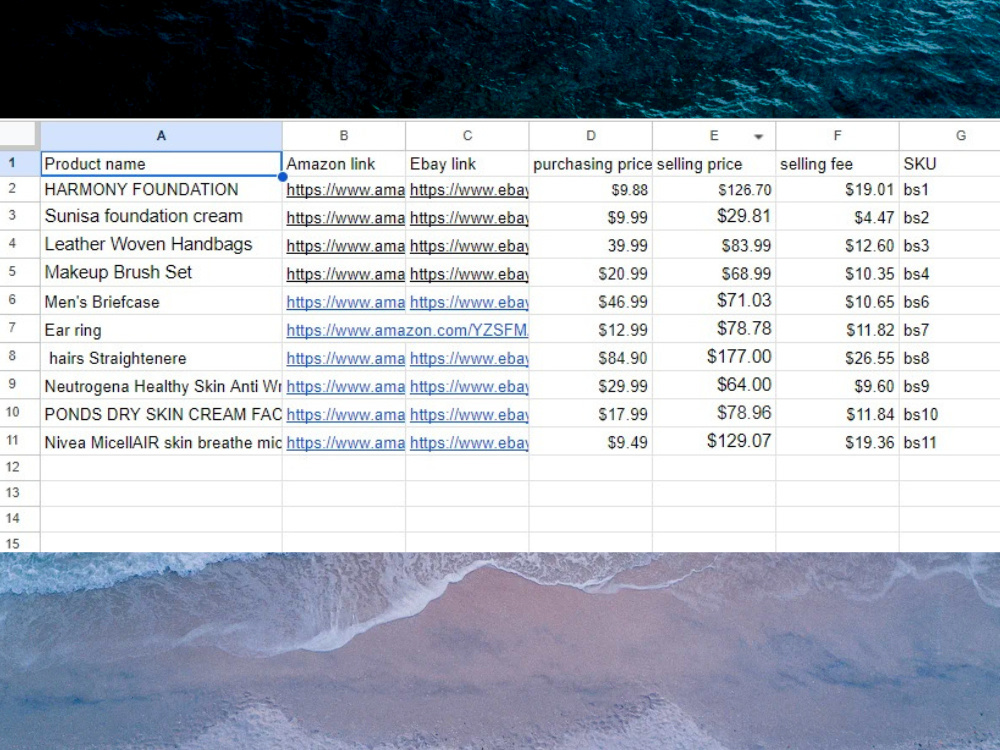This screenshot has height=750, width=1000.
Task: Open Ebay link for HARMONY FOUNDATION
Action: click(x=469, y=190)
